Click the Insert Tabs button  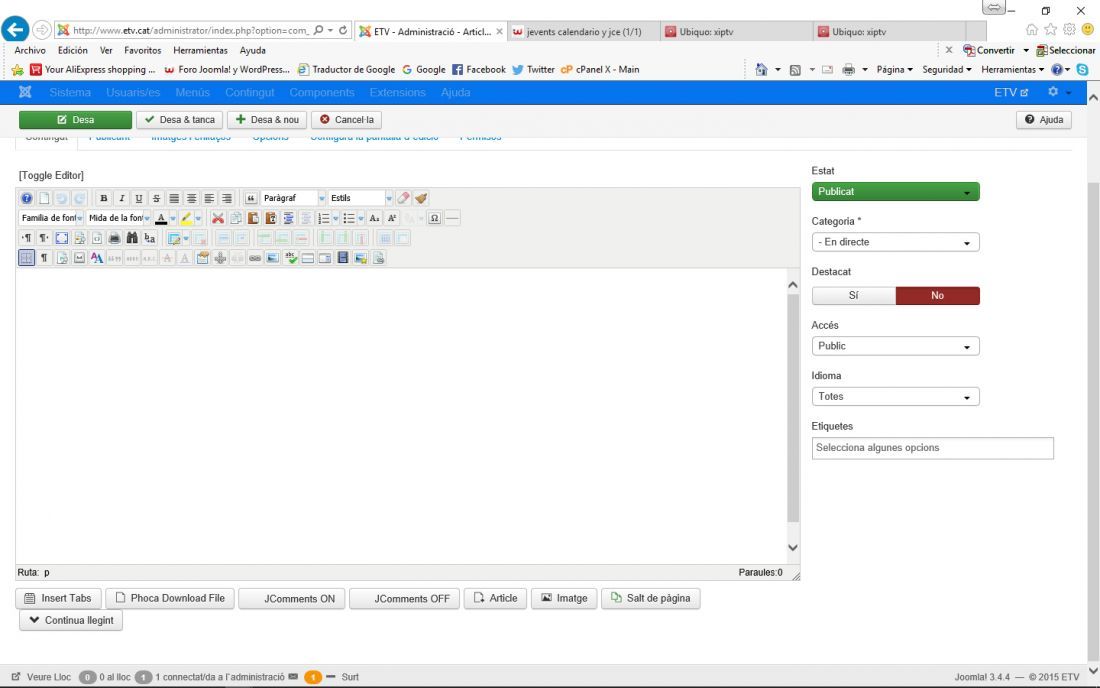58,598
